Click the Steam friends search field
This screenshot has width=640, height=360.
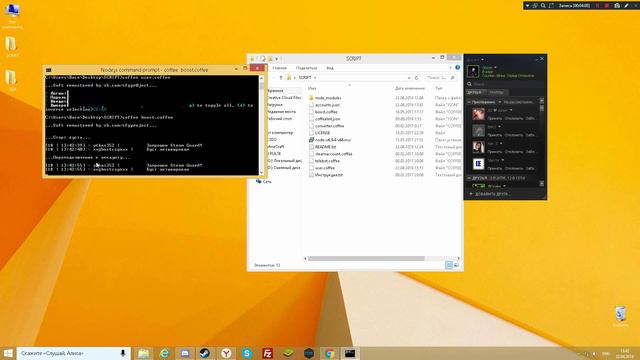click(x=506, y=84)
